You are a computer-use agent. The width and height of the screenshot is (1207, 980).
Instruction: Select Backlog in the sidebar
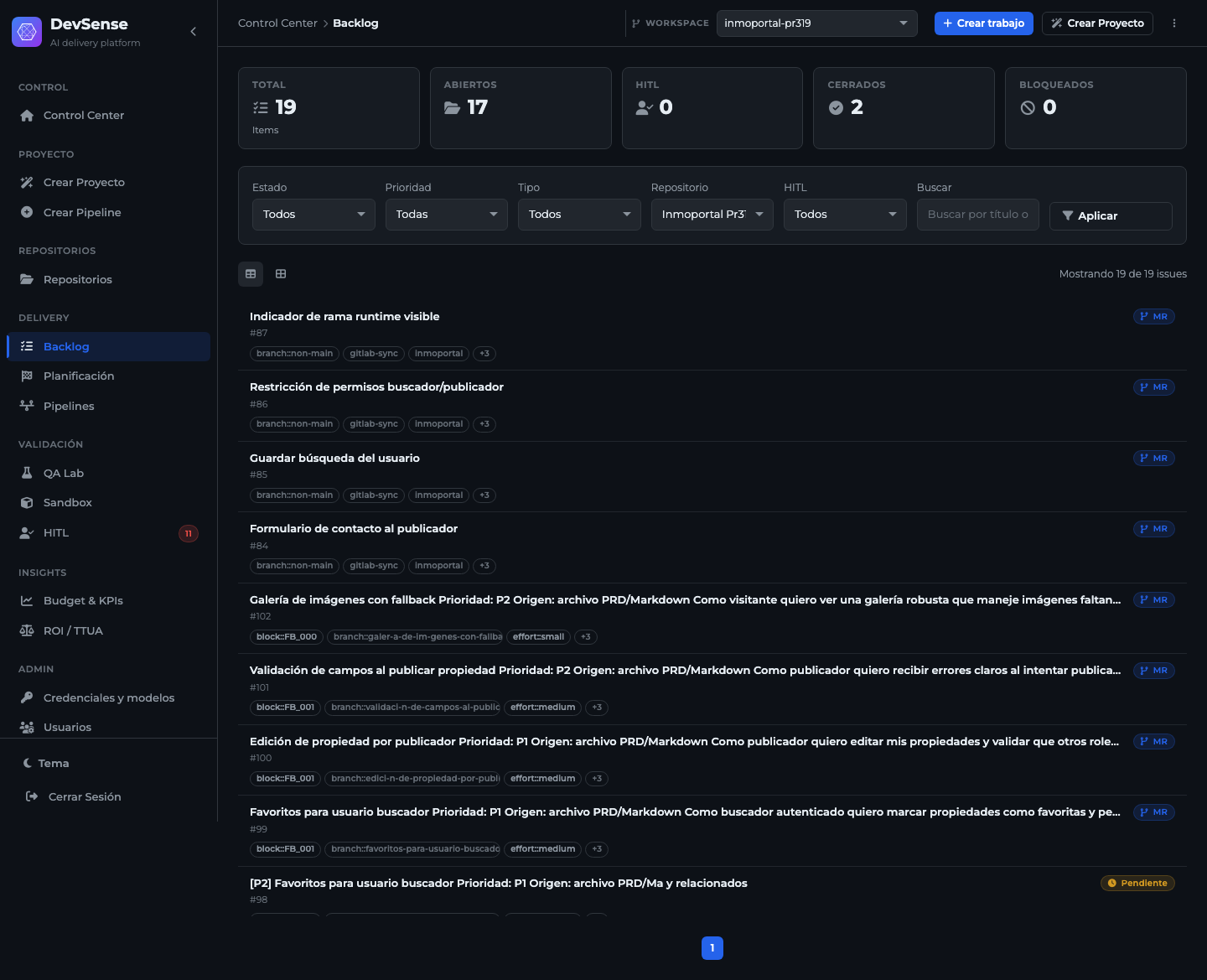(109, 347)
